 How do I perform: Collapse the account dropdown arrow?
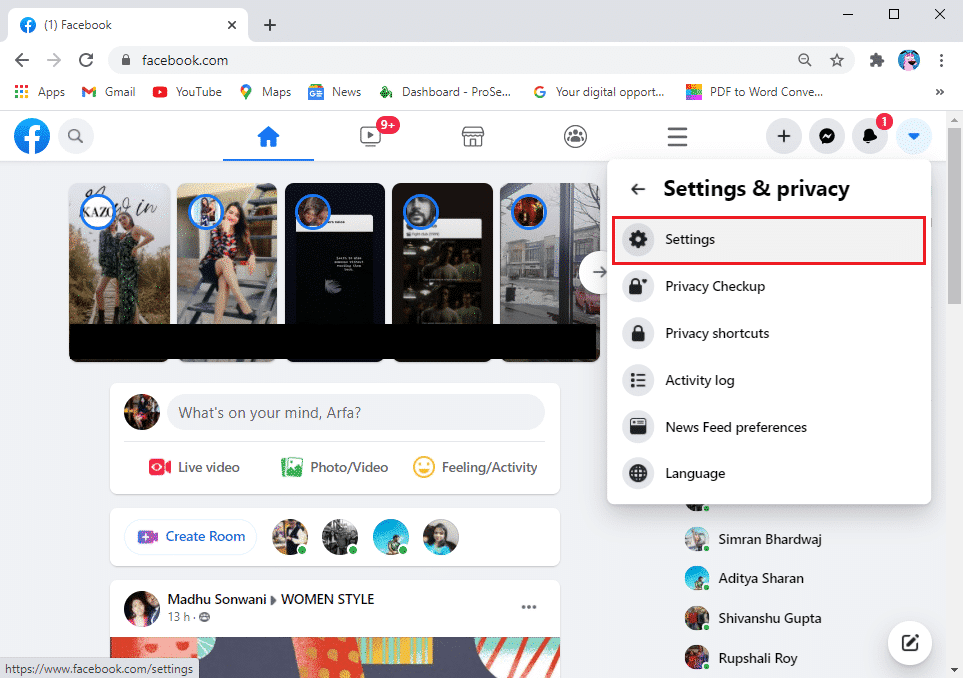tap(913, 137)
